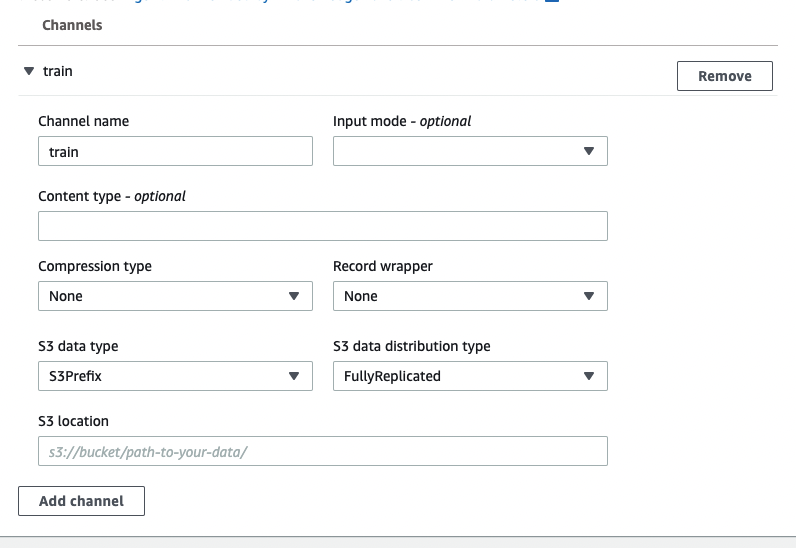Click the Channels section heading

click(x=72, y=25)
